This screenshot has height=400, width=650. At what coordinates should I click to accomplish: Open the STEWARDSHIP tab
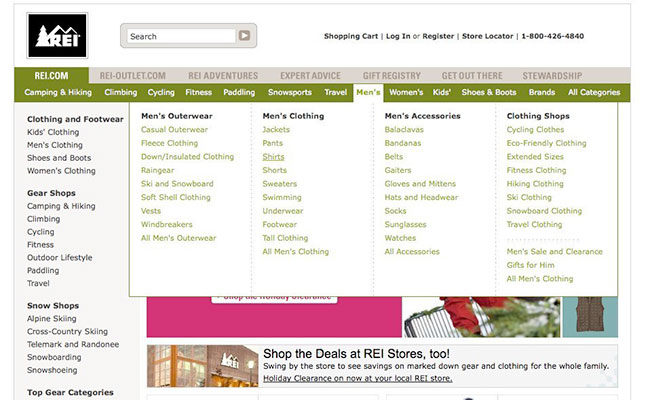(552, 76)
